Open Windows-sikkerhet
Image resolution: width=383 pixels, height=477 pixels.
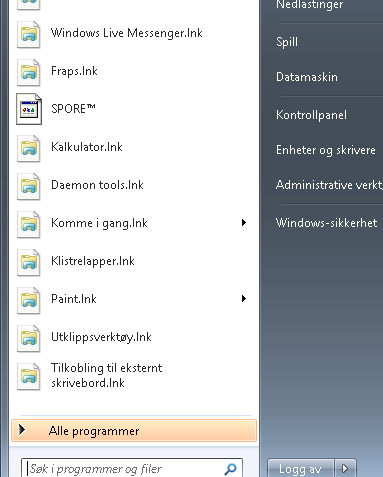[326, 223]
